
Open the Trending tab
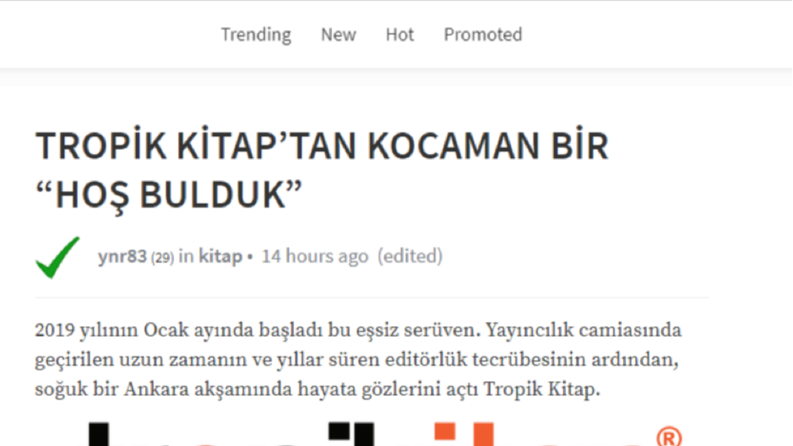click(256, 34)
